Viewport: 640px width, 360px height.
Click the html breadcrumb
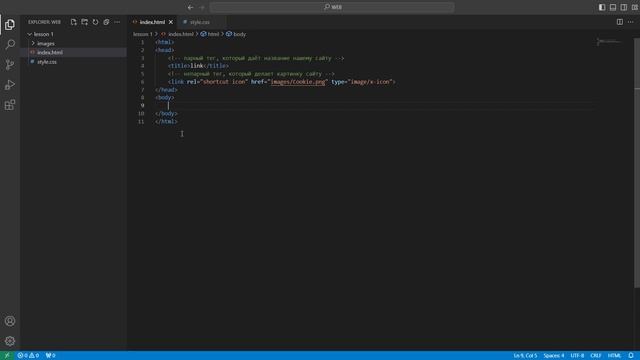[213, 34]
